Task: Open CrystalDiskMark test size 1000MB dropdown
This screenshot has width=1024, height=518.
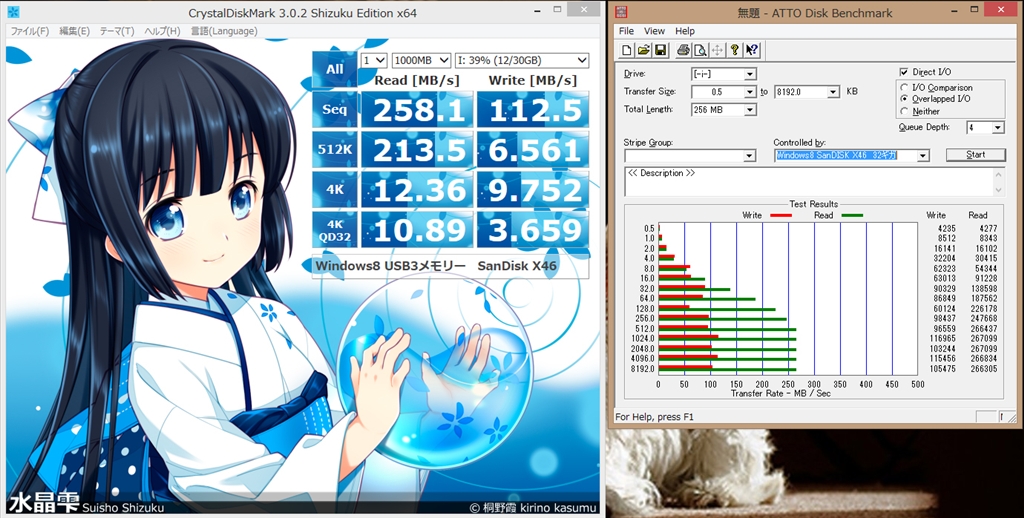Action: (421, 60)
